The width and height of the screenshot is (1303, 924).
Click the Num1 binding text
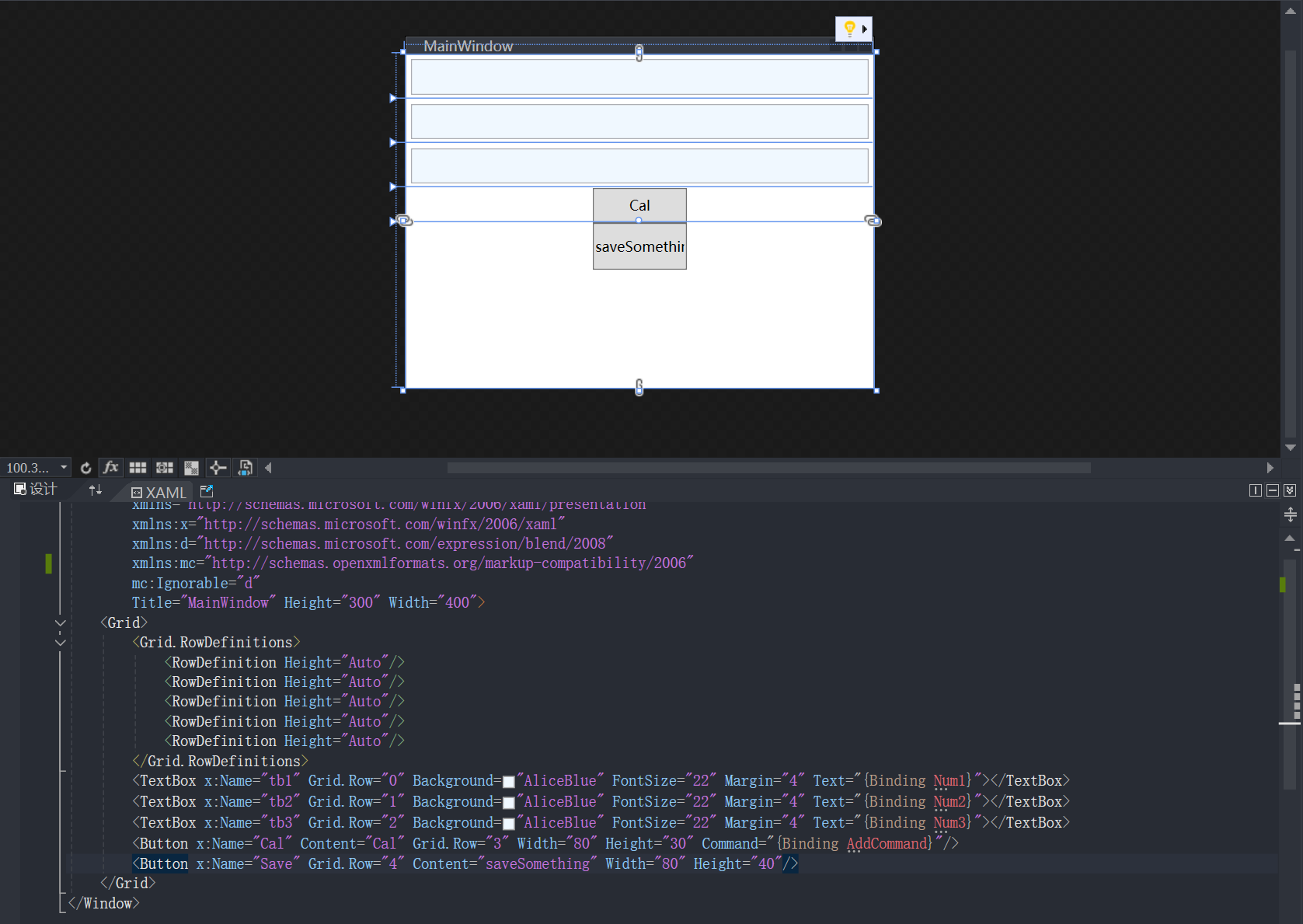(x=949, y=781)
